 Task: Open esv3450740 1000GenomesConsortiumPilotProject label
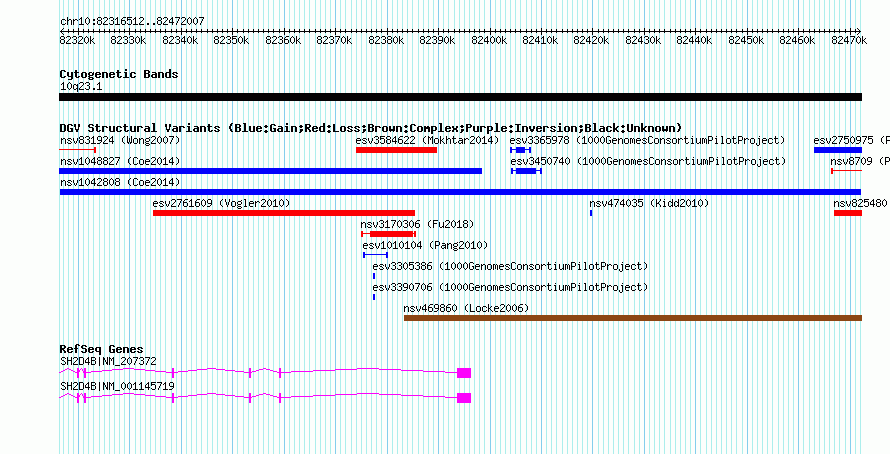648,162
